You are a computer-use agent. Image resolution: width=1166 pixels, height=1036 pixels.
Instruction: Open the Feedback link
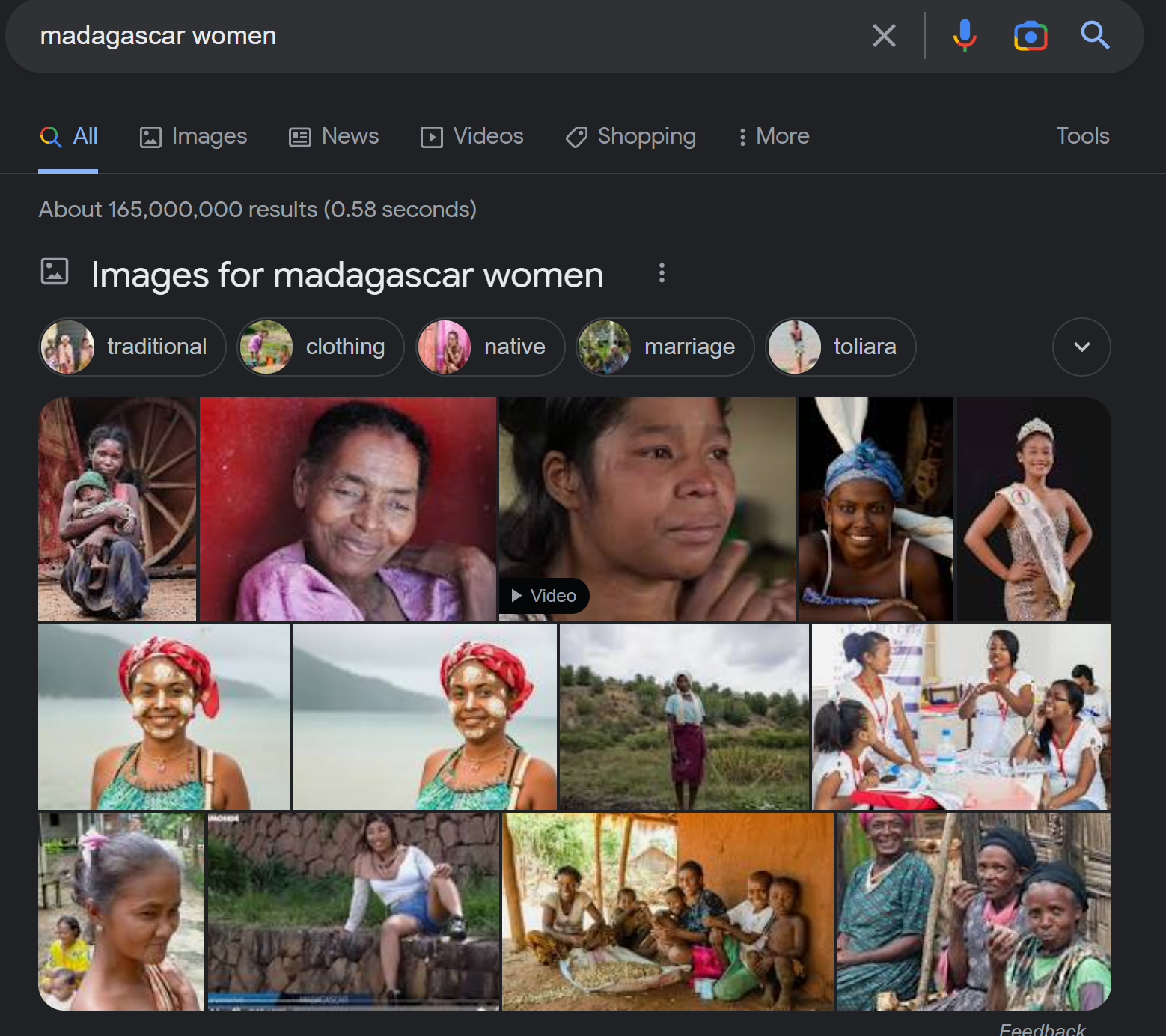coord(1042,1029)
